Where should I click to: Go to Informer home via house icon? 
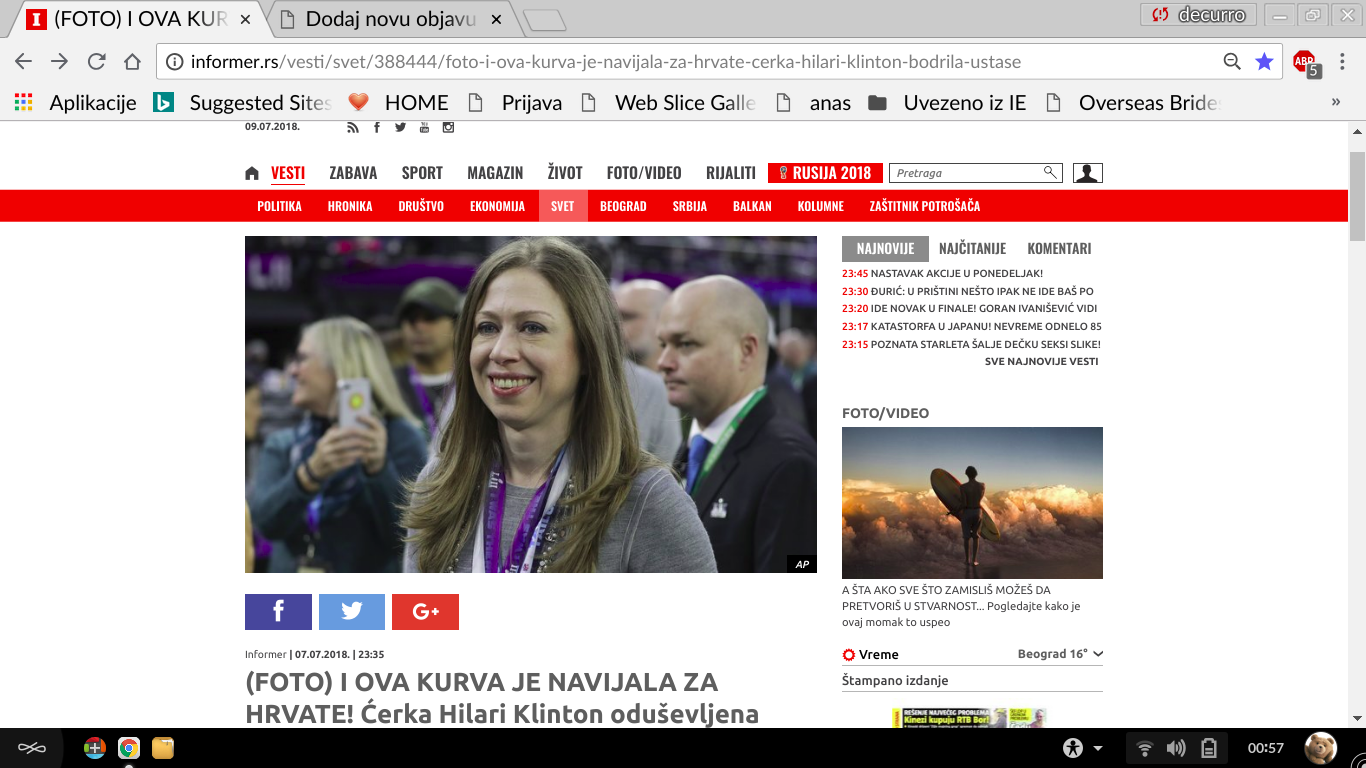pos(252,173)
